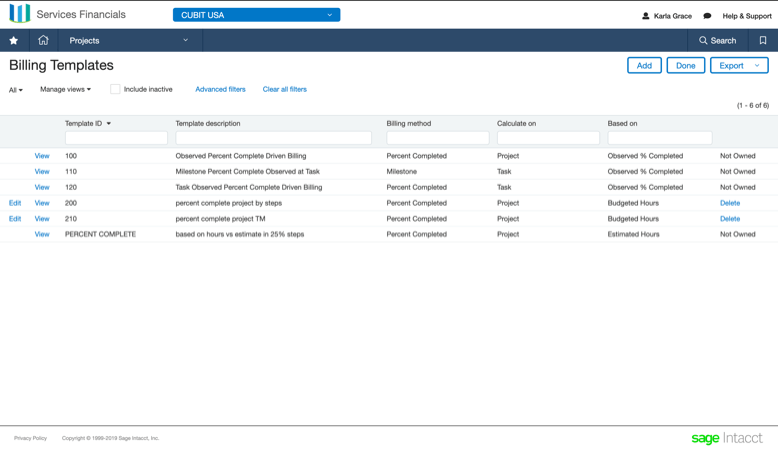Click the Calculate on column header

pyautogui.click(x=517, y=124)
